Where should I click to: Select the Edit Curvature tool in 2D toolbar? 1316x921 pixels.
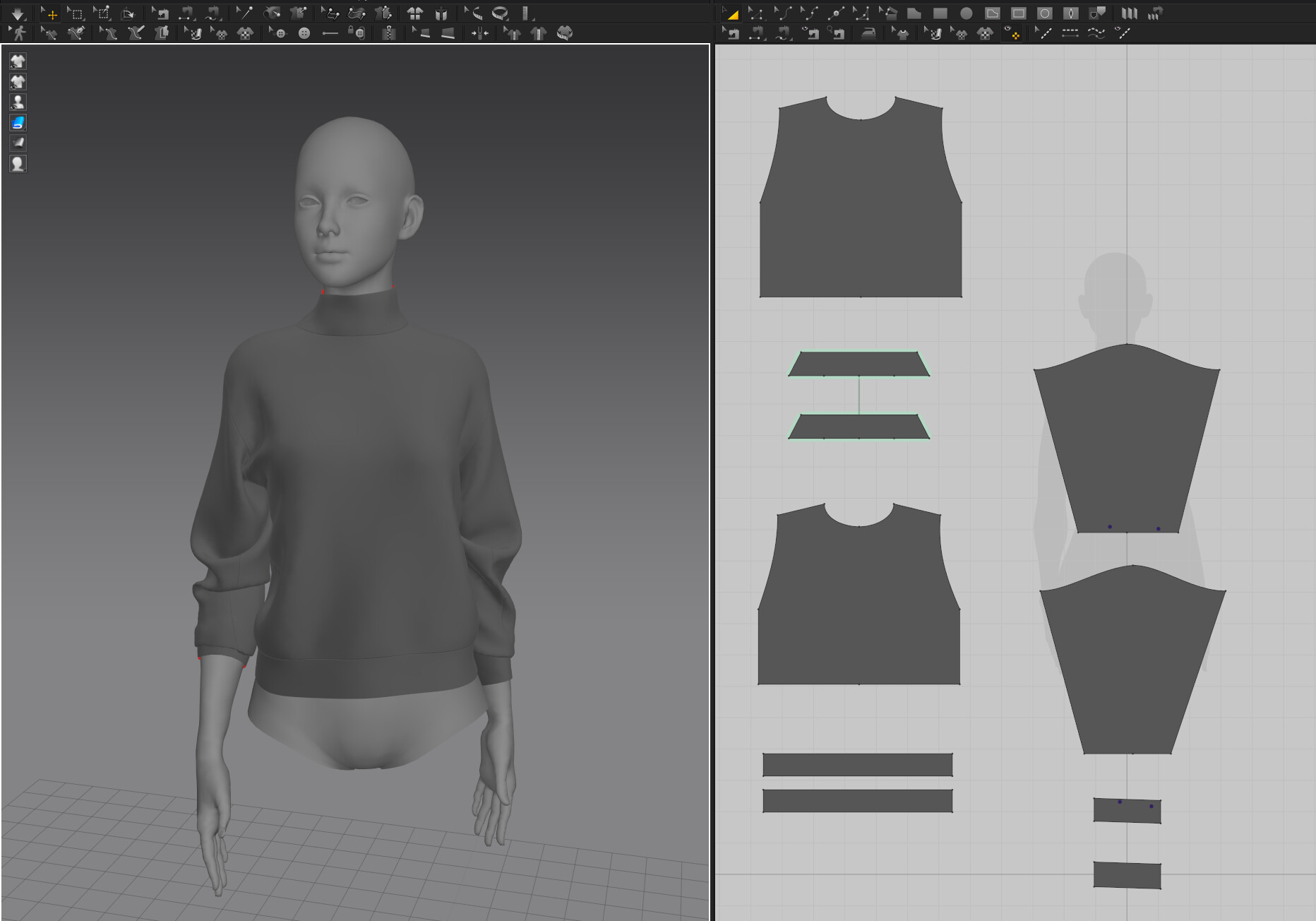pos(782,13)
